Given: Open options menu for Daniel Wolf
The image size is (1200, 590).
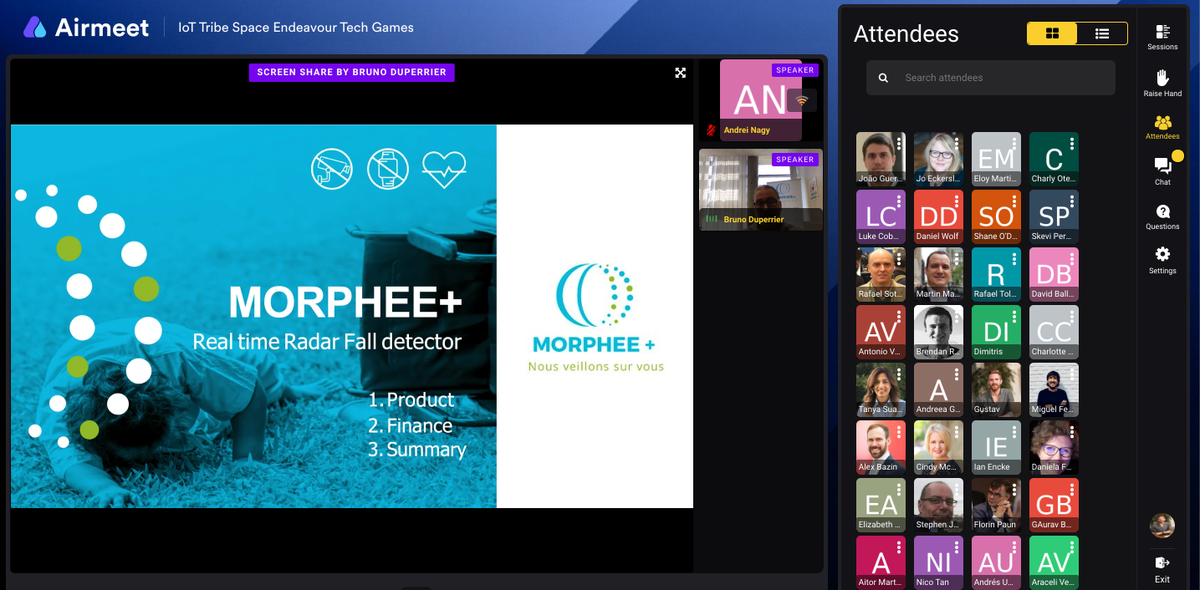Looking at the screenshot, I should [x=957, y=201].
